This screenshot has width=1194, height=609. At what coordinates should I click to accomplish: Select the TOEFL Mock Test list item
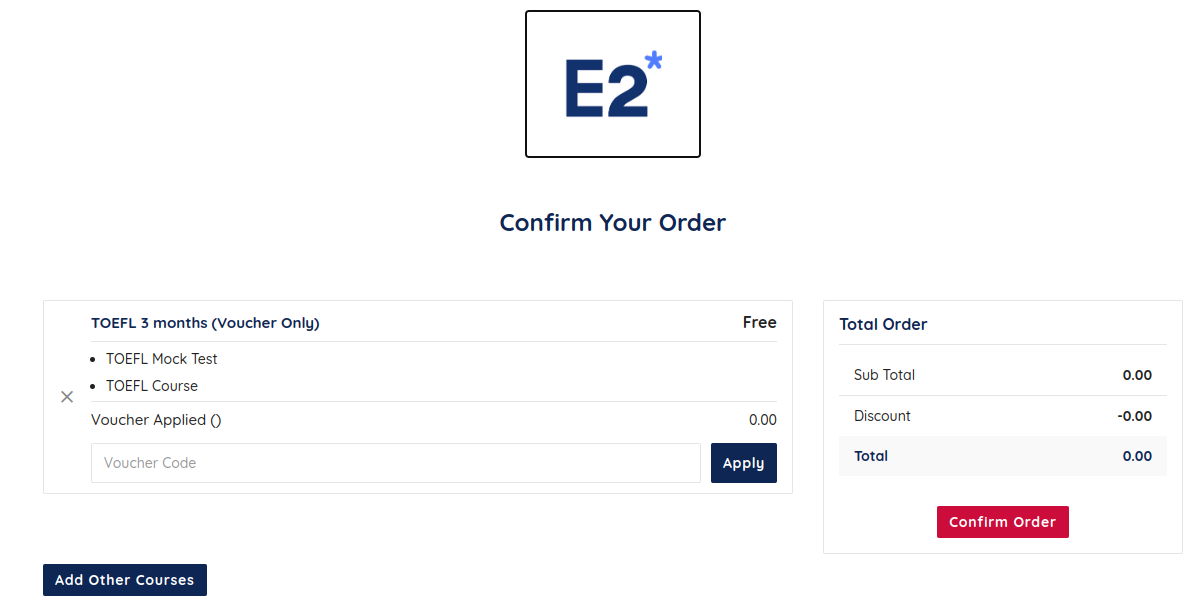click(x=160, y=358)
